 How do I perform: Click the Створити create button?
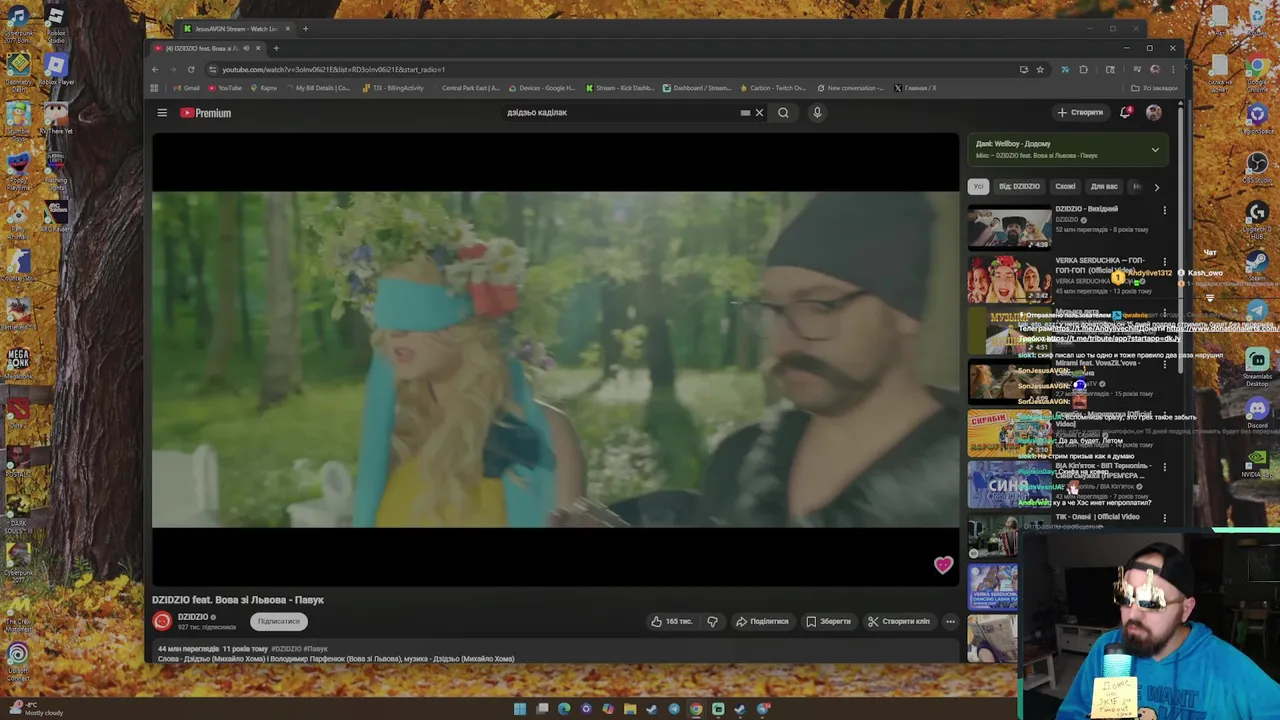(1080, 113)
